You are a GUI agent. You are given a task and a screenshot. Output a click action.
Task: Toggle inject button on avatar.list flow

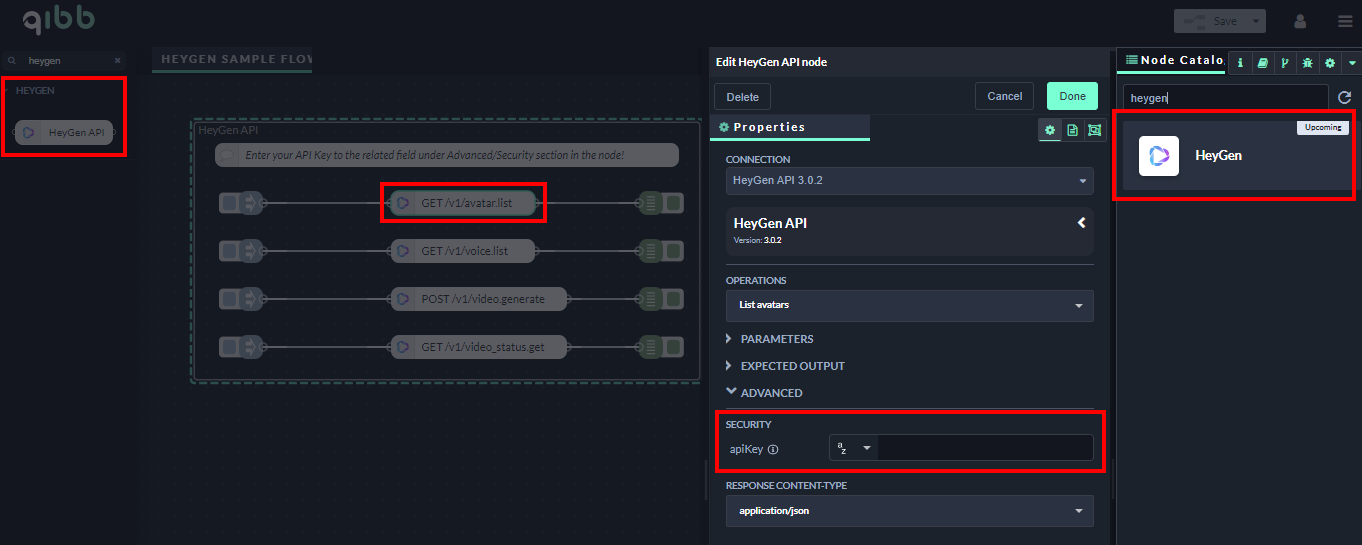coord(229,204)
